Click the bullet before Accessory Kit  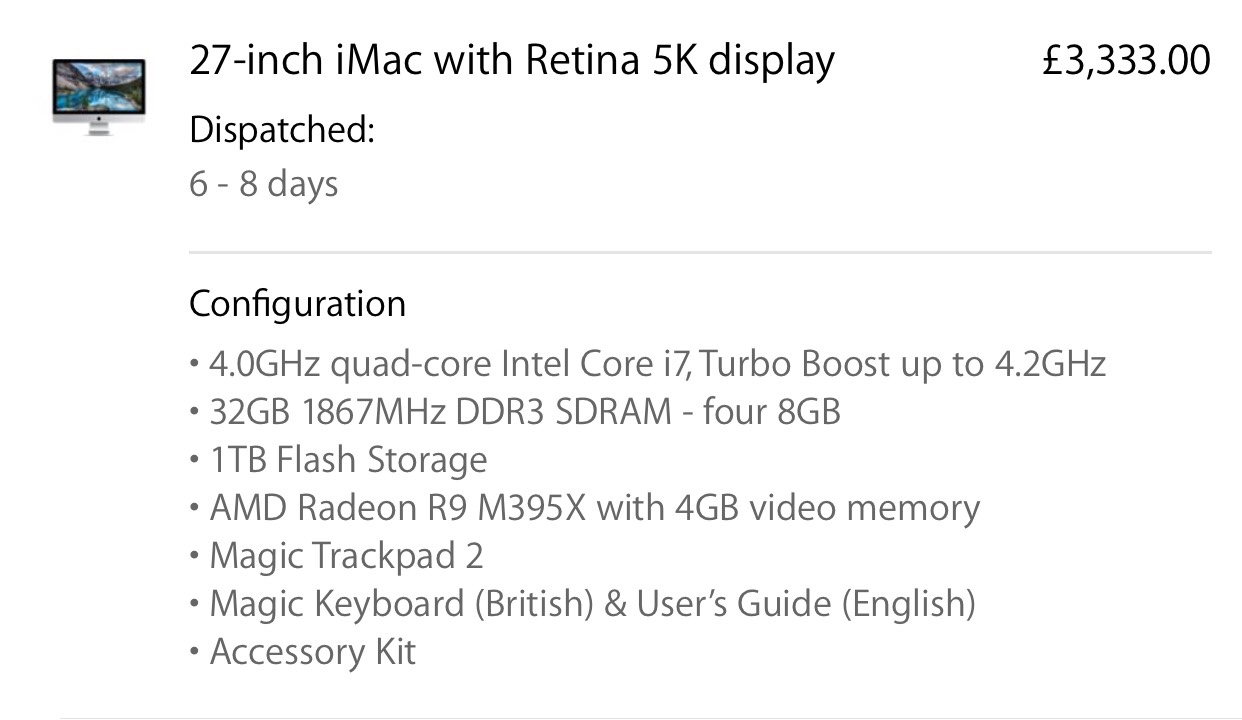click(194, 653)
